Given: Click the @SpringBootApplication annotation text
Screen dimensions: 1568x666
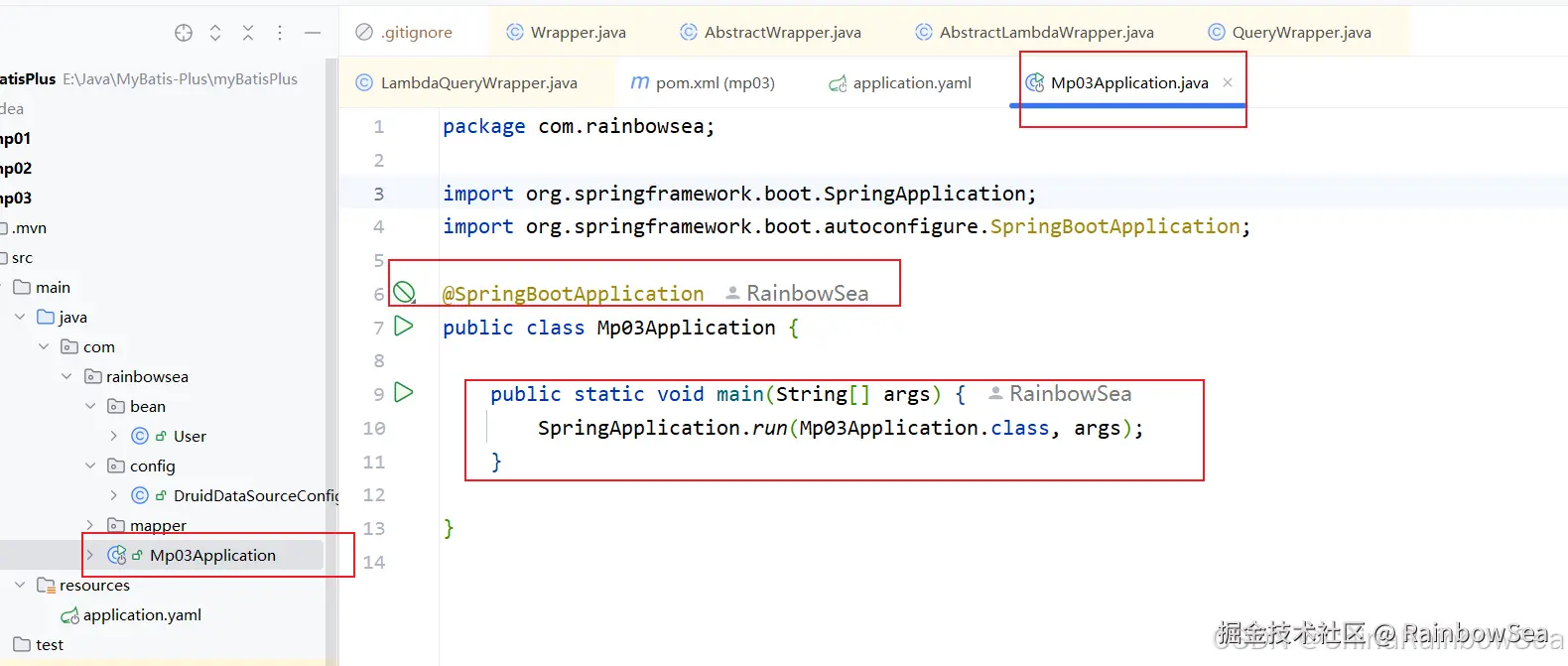Looking at the screenshot, I should tap(574, 294).
